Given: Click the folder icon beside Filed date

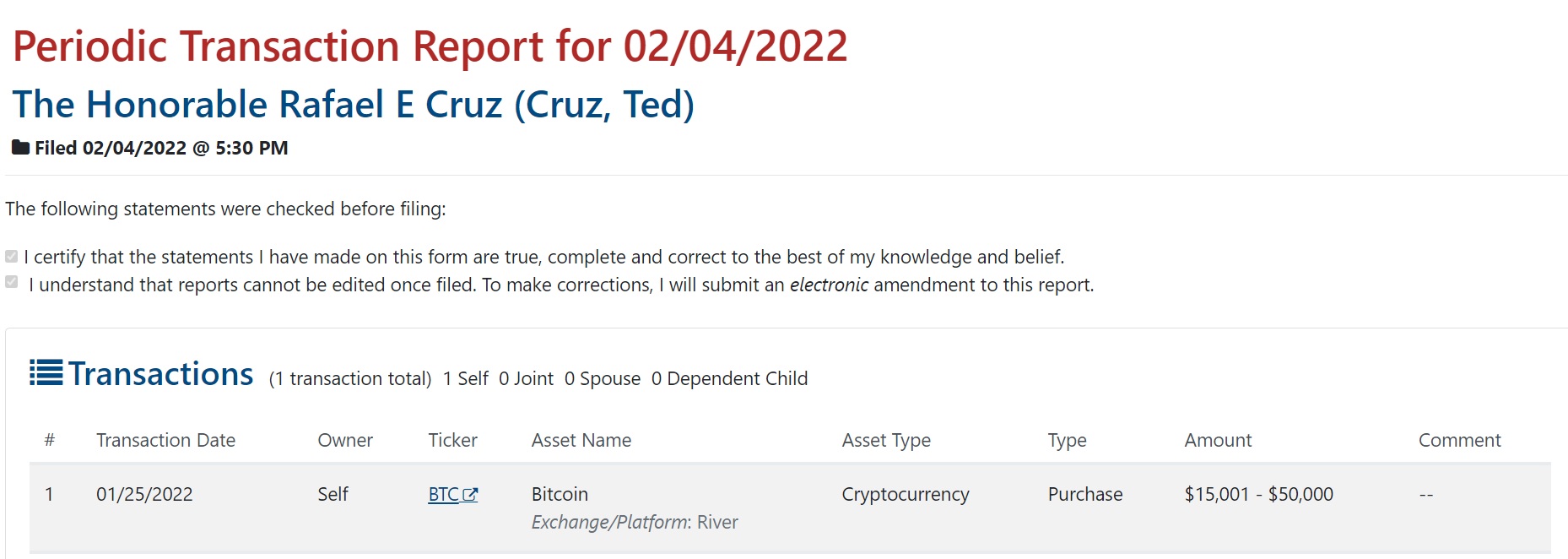Looking at the screenshot, I should coord(20,148).
